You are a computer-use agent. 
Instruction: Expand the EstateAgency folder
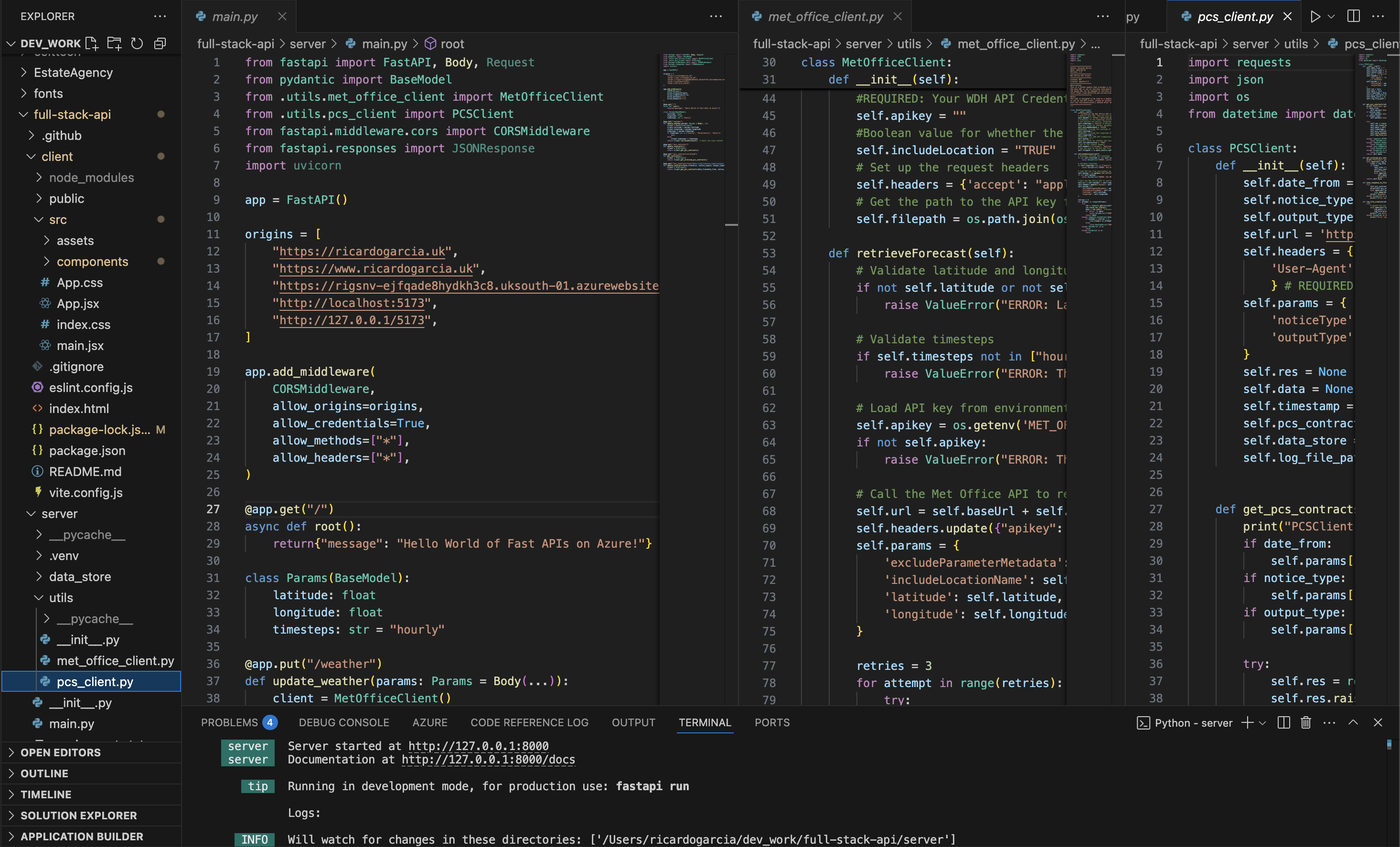tap(72, 72)
